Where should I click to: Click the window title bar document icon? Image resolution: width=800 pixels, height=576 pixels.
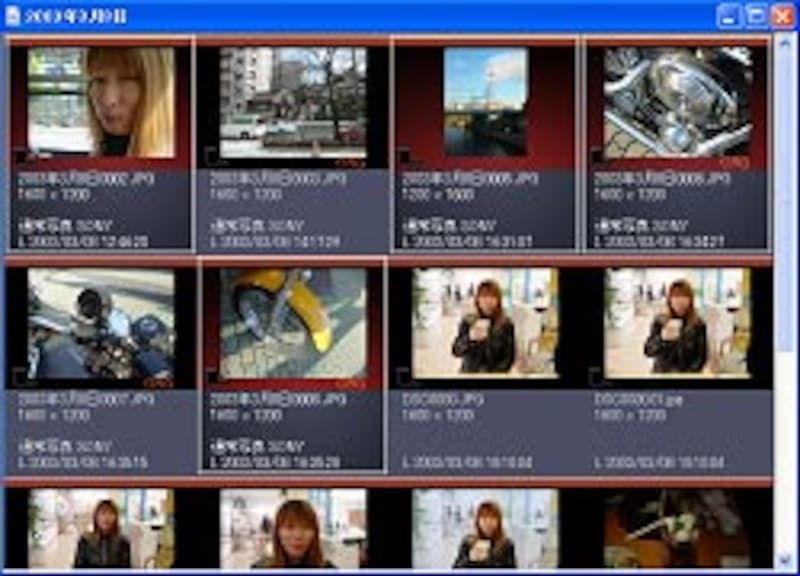[13, 16]
